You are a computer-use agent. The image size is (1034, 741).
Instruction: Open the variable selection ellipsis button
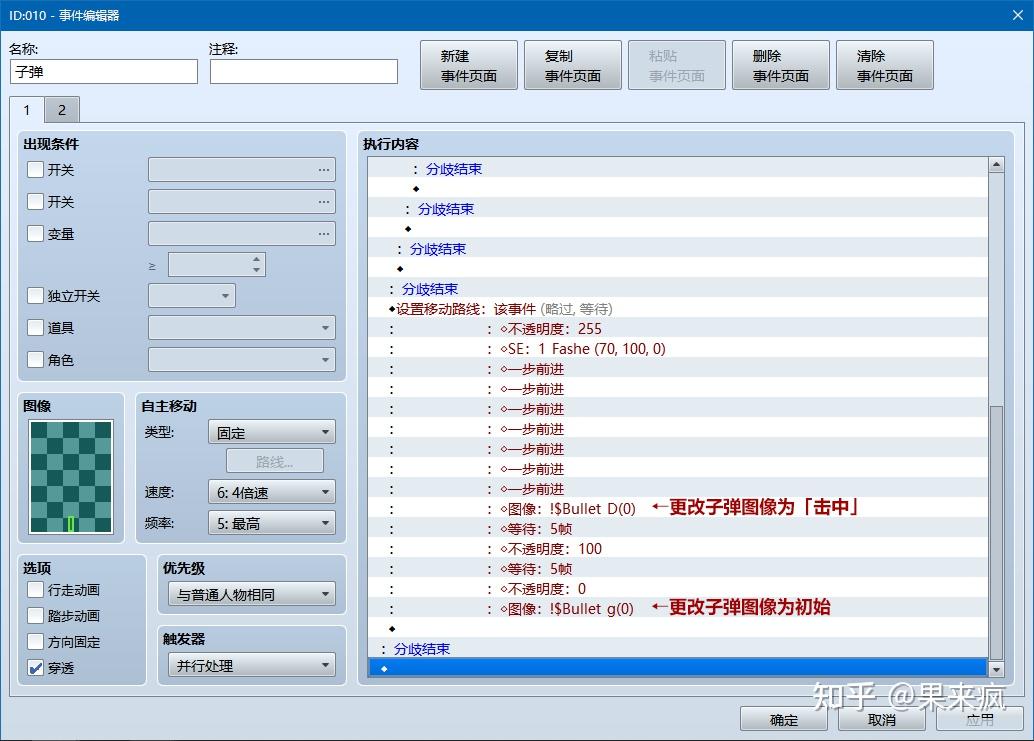coord(322,233)
